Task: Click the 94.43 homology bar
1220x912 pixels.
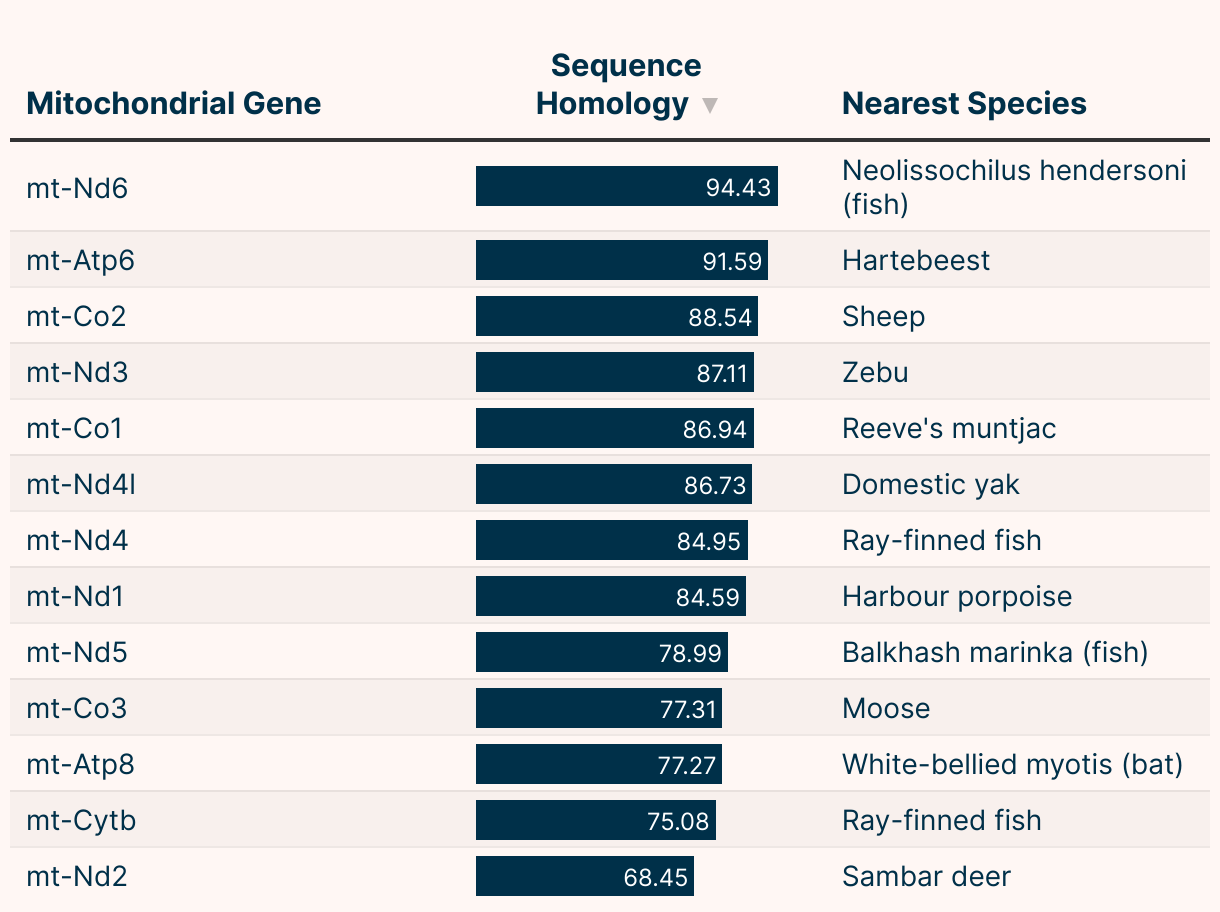Action: pyautogui.click(x=626, y=187)
